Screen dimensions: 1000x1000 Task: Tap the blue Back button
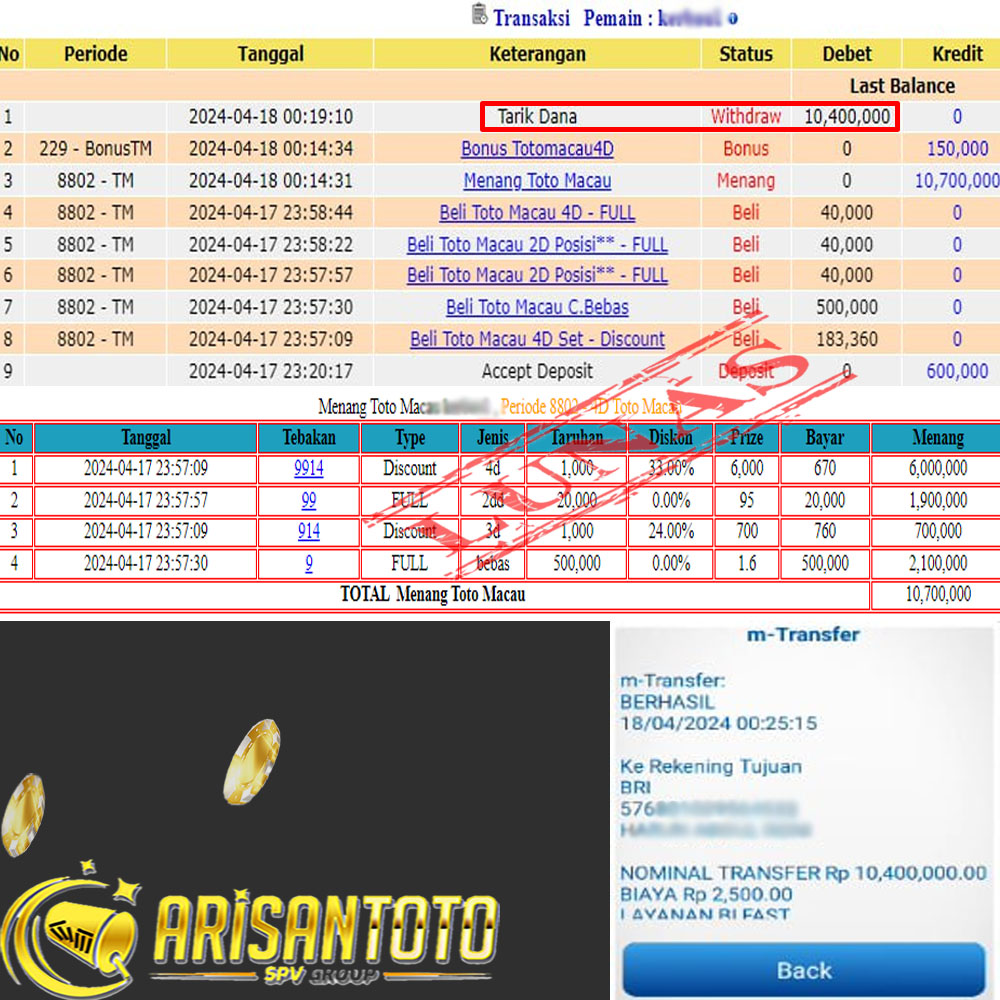[804, 969]
